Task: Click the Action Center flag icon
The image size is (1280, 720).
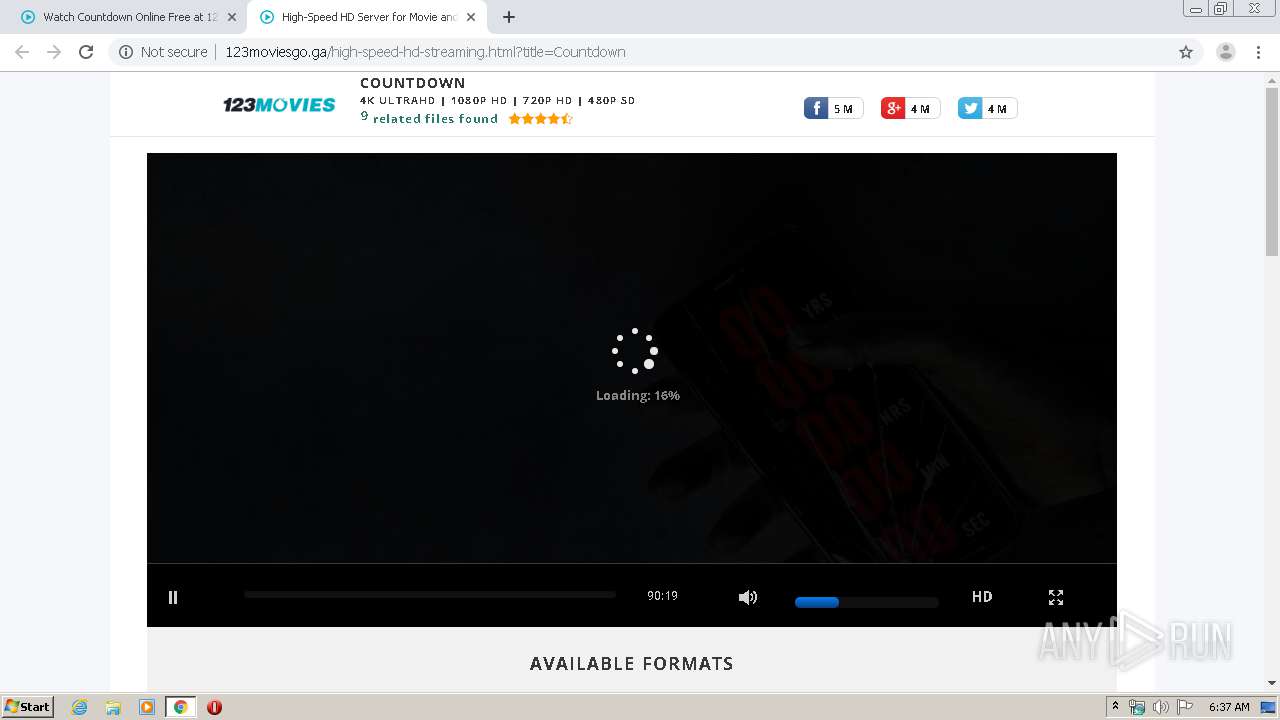Action: (x=1184, y=707)
